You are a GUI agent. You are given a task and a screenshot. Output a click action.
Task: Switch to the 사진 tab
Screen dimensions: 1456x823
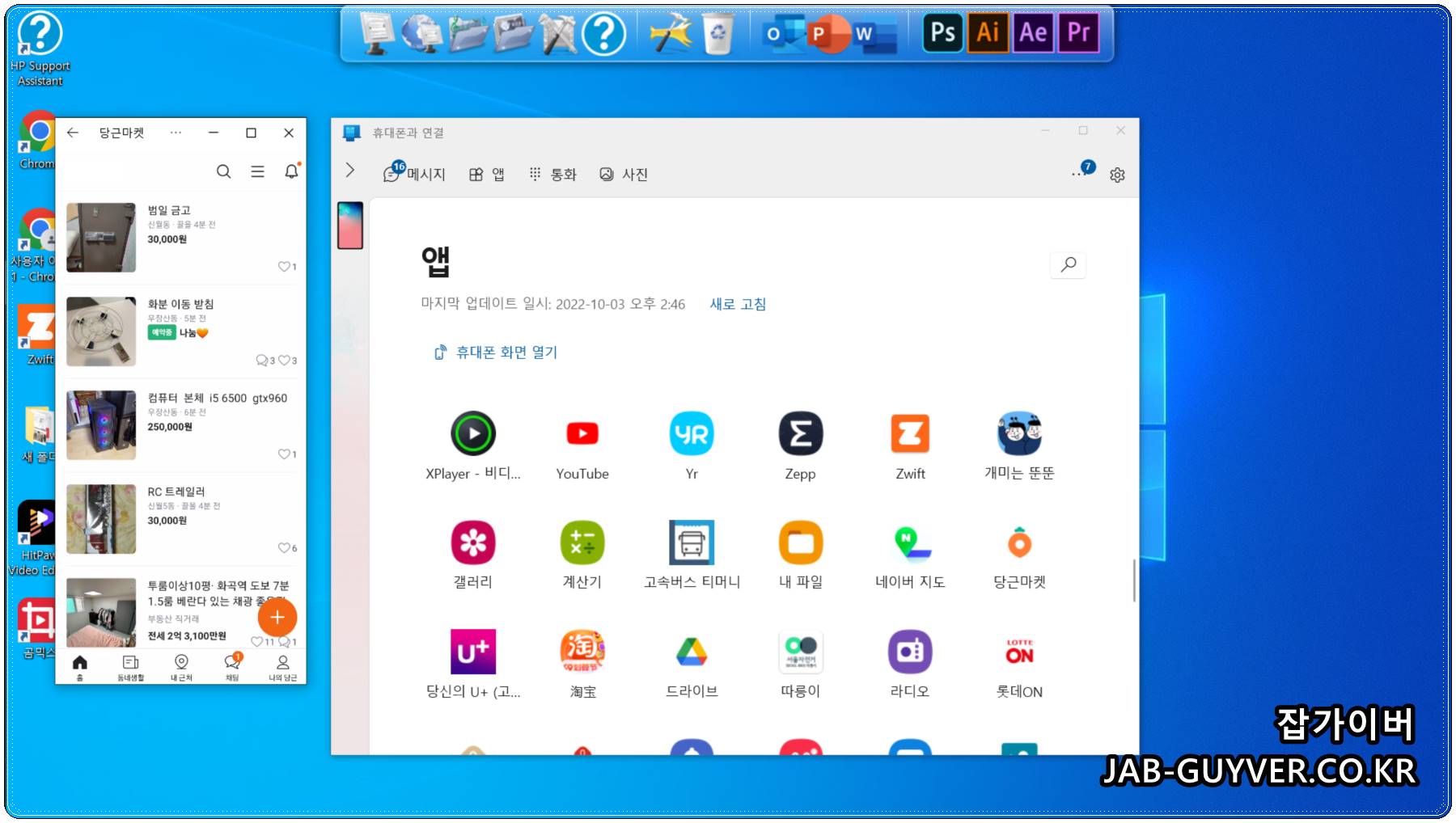pos(624,175)
